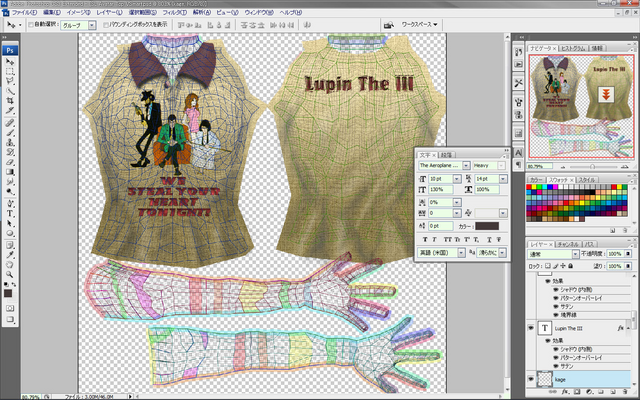Click the add layer mask icon

[x=577, y=392]
